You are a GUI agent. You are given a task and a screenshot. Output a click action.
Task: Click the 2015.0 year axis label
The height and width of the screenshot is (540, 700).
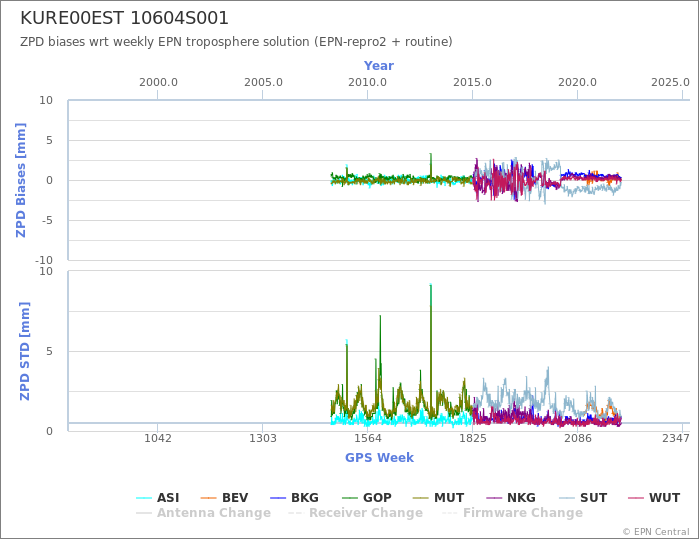click(x=472, y=83)
